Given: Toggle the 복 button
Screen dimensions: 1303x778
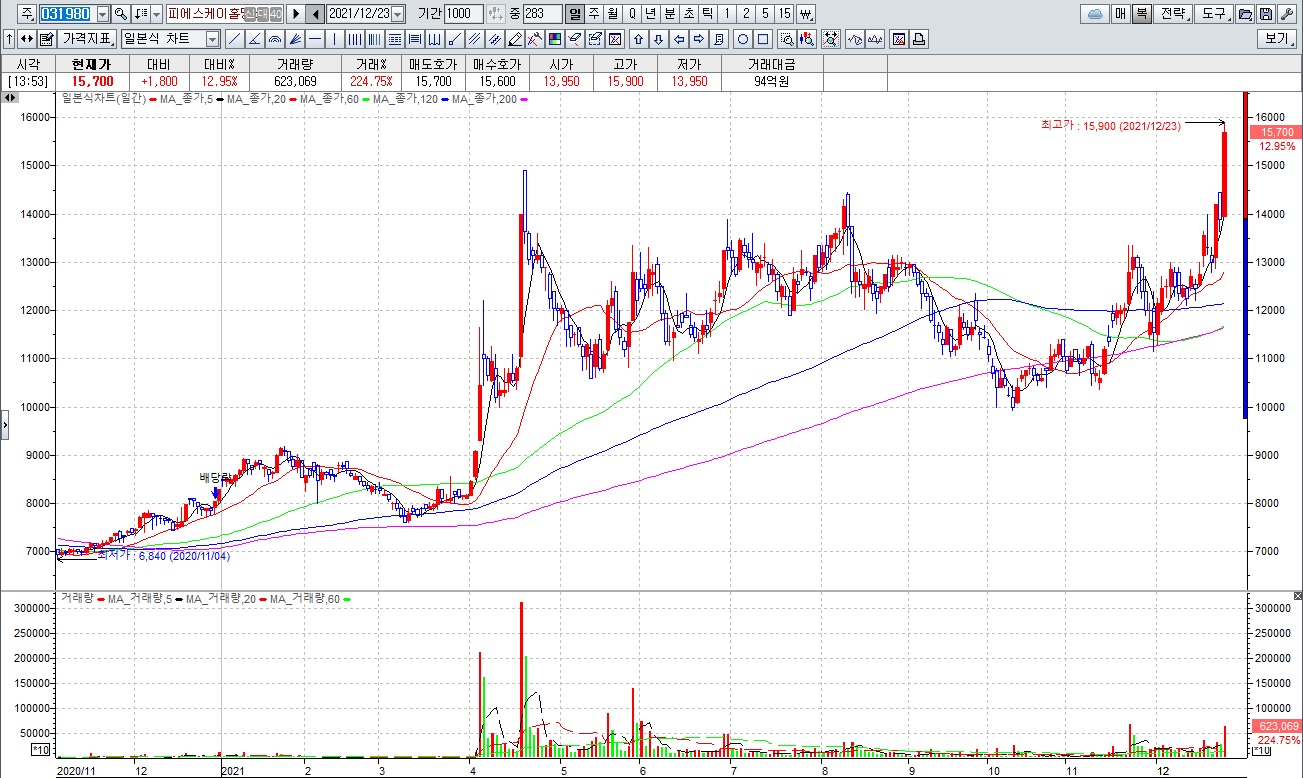Looking at the screenshot, I should (x=1142, y=14).
